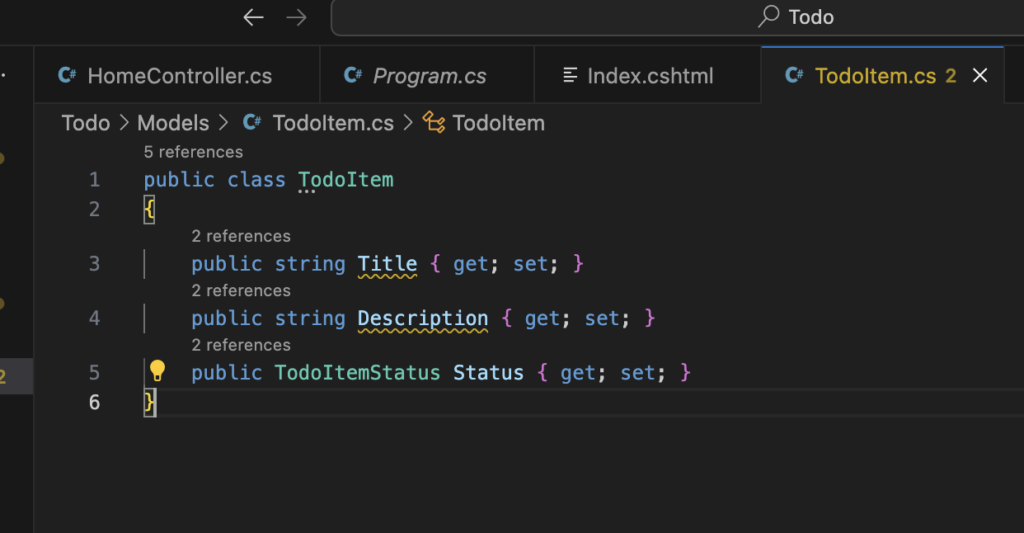The width and height of the screenshot is (1024, 533).
Task: Open the Models breadcrumb folder
Action: click(x=173, y=123)
